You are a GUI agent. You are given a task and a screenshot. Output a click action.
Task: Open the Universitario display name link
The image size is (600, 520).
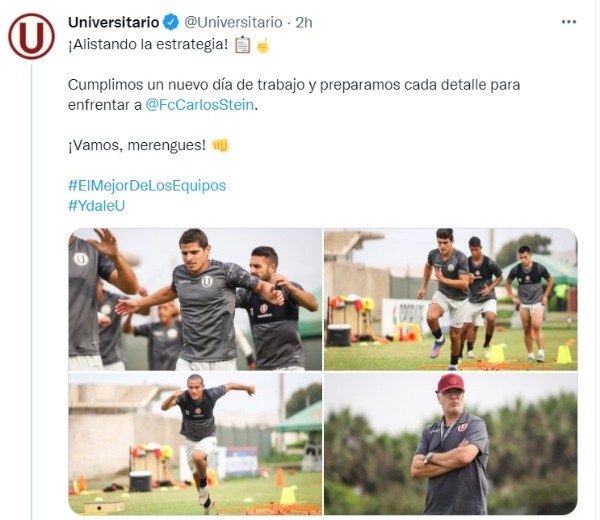(114, 22)
